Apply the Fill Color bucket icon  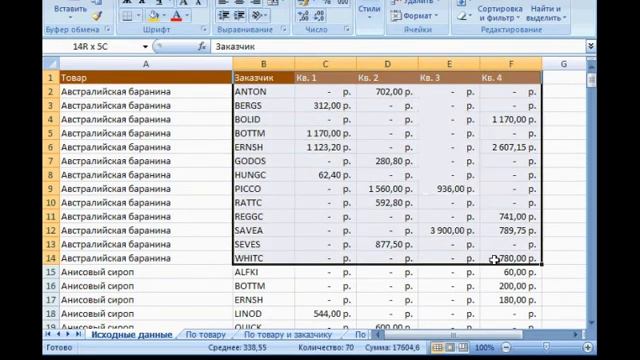pyautogui.click(x=154, y=16)
